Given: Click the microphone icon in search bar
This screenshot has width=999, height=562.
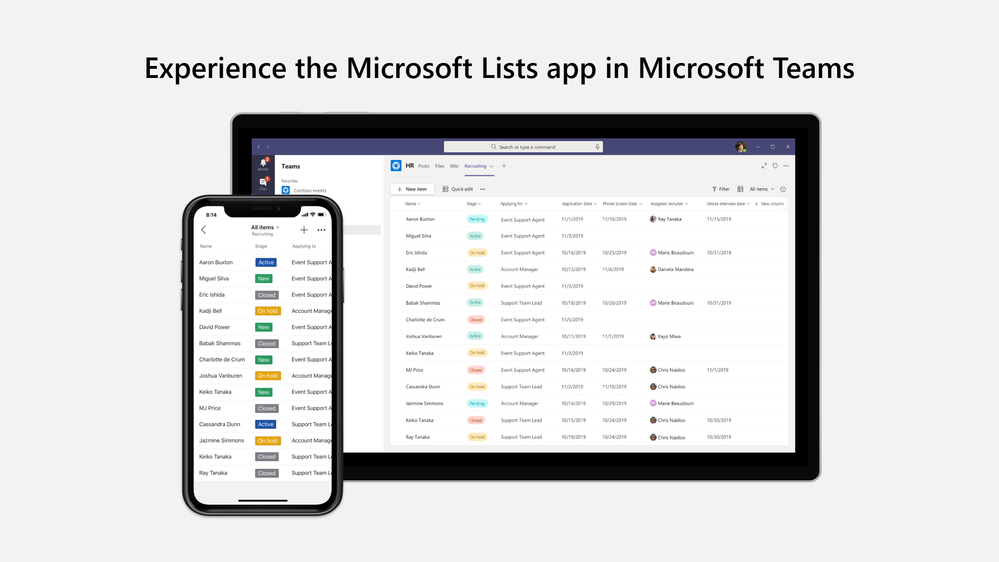Looking at the screenshot, I should (x=597, y=147).
